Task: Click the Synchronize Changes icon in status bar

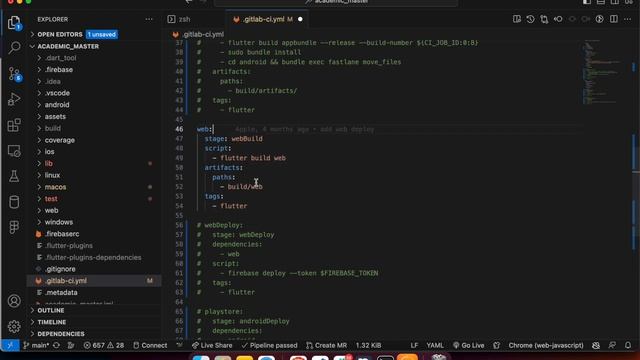Action: 56,345
